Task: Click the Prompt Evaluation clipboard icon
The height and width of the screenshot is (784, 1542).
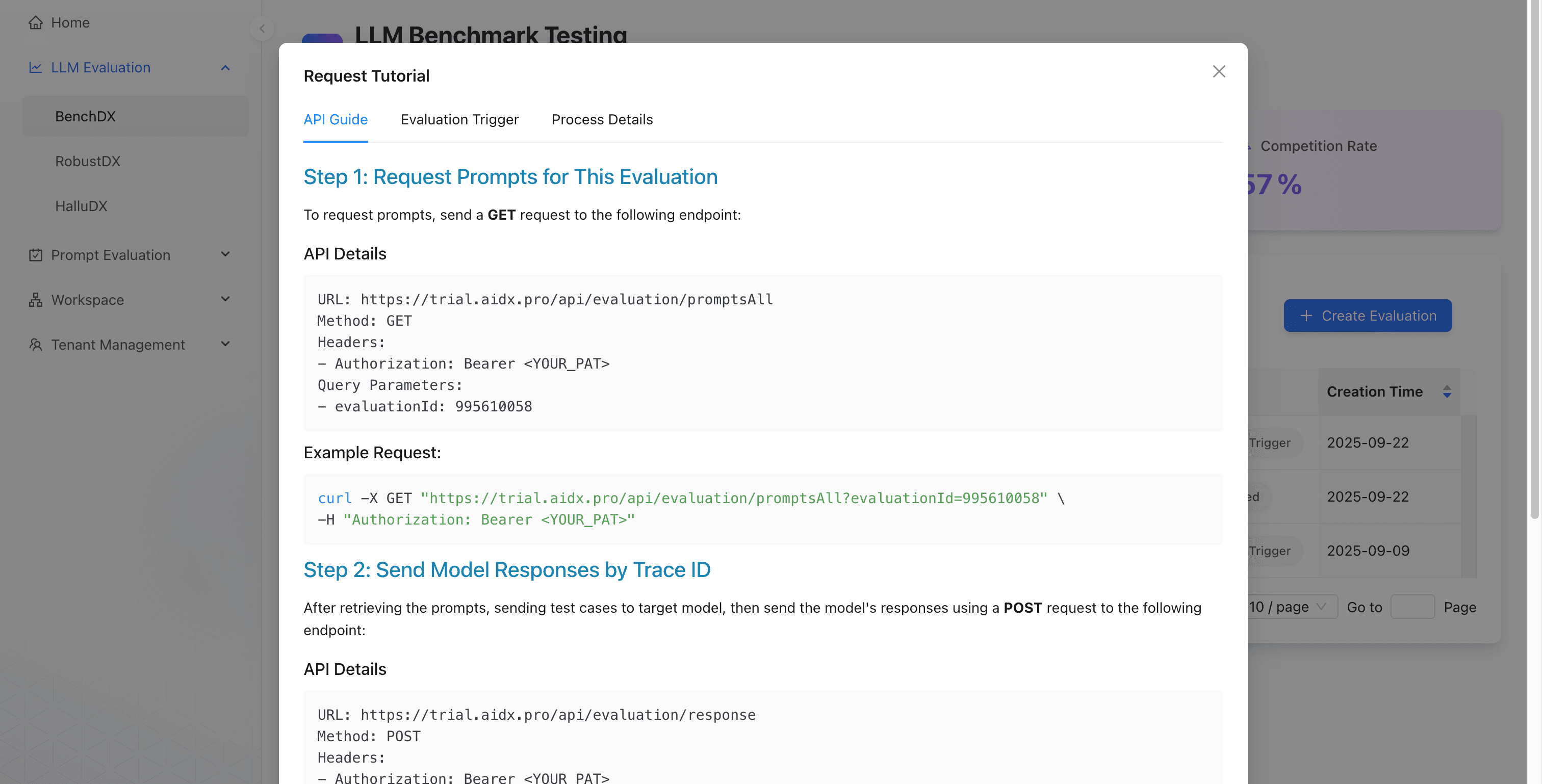Action: pos(36,255)
